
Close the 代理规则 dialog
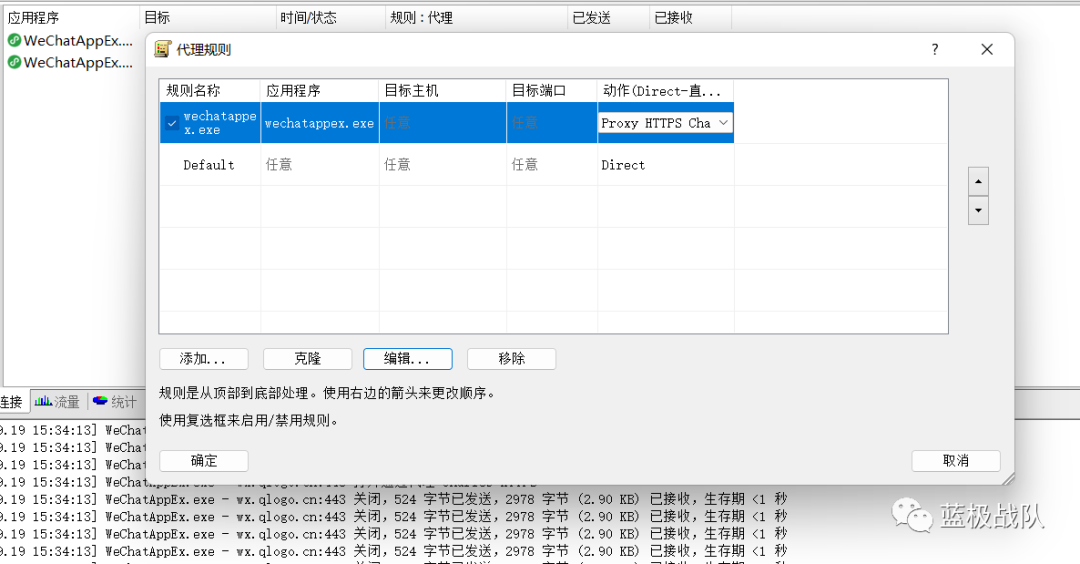[x=987, y=50]
